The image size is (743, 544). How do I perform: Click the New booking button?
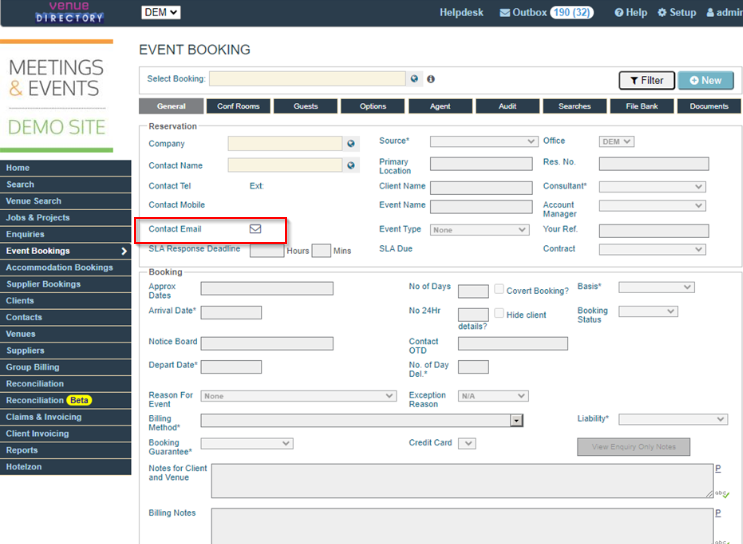click(706, 81)
